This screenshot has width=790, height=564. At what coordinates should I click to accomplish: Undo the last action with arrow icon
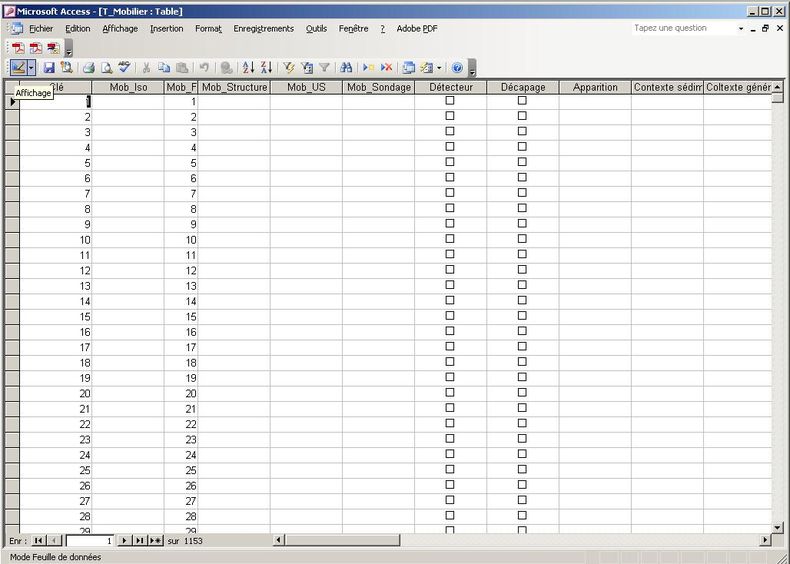coord(204,68)
